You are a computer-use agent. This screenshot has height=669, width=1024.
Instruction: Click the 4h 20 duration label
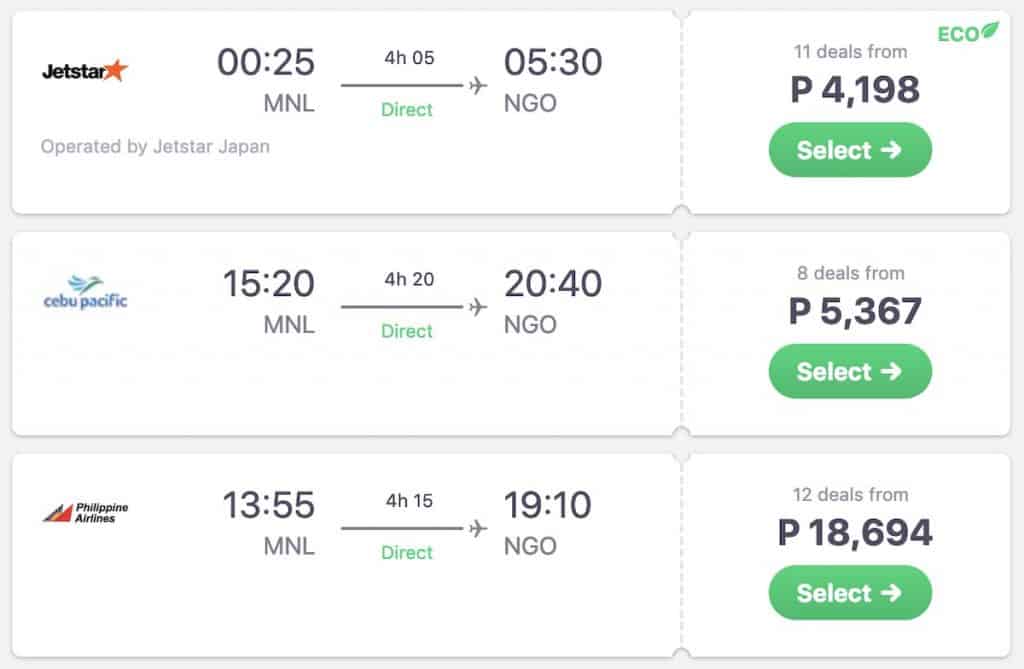[x=409, y=279]
